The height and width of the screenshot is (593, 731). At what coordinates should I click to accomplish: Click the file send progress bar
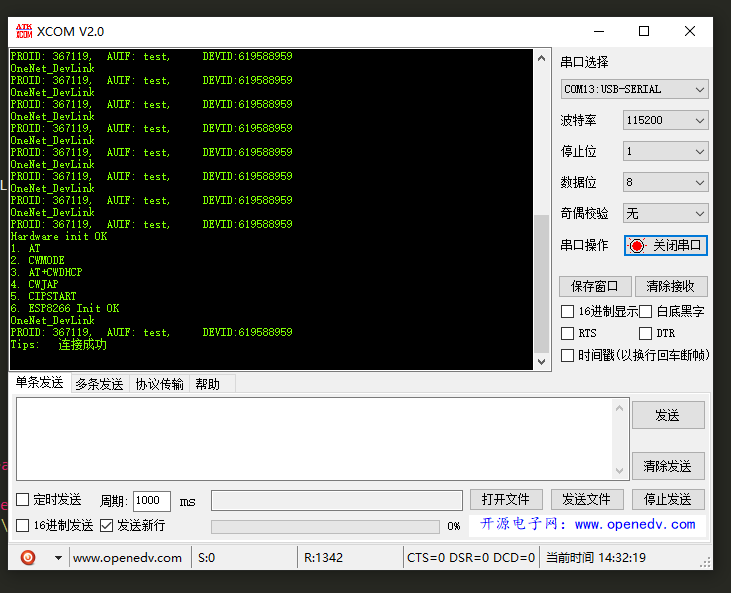(x=325, y=527)
